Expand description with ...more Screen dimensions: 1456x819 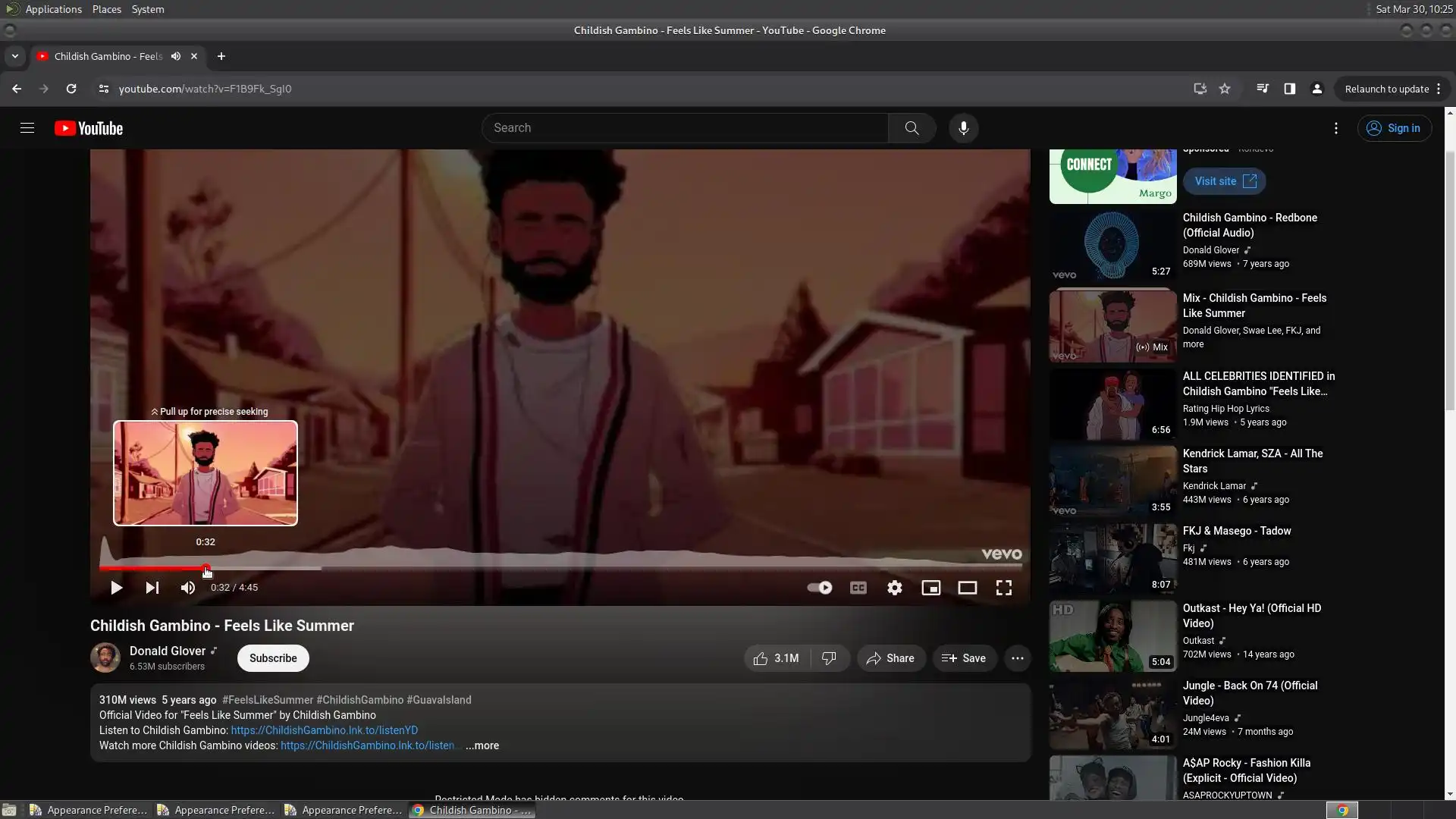(x=482, y=745)
